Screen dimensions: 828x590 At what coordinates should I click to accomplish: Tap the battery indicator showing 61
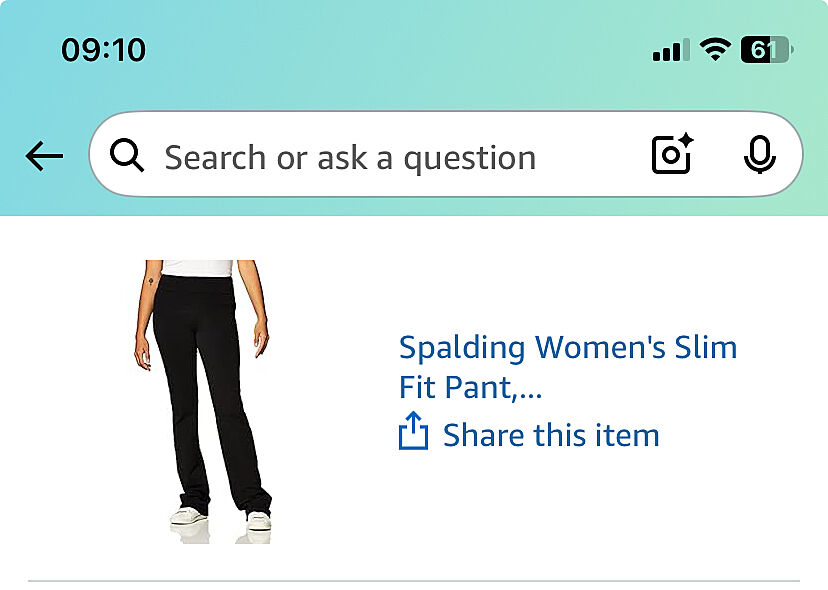764,50
